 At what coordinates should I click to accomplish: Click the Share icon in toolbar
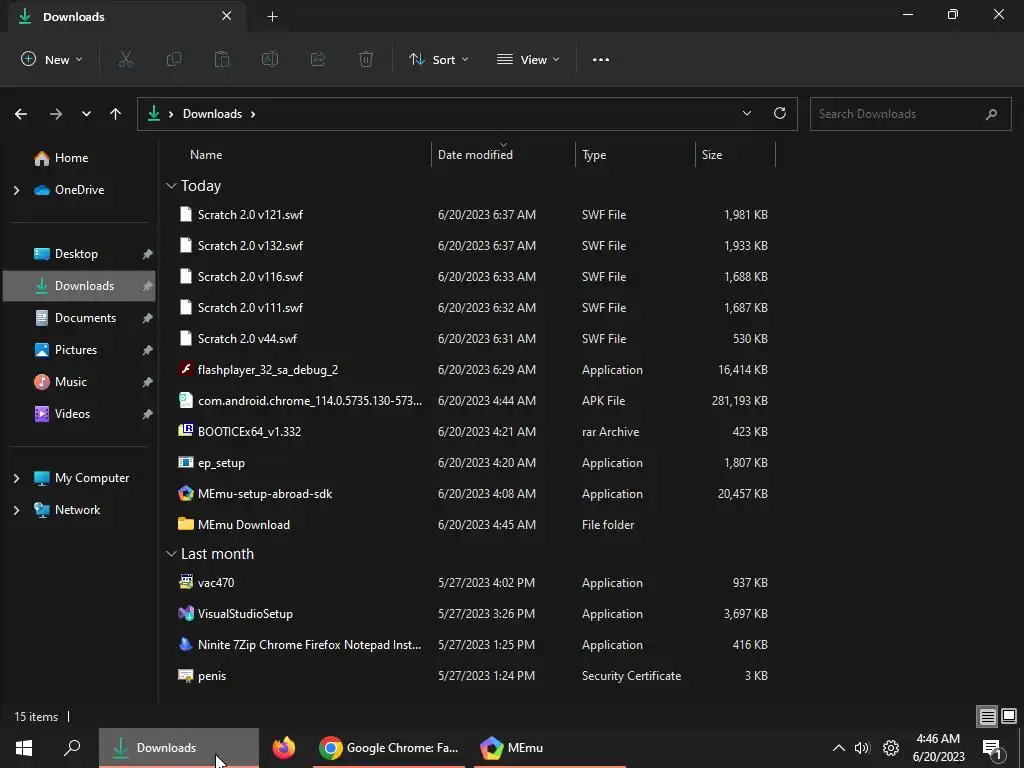coord(318,59)
